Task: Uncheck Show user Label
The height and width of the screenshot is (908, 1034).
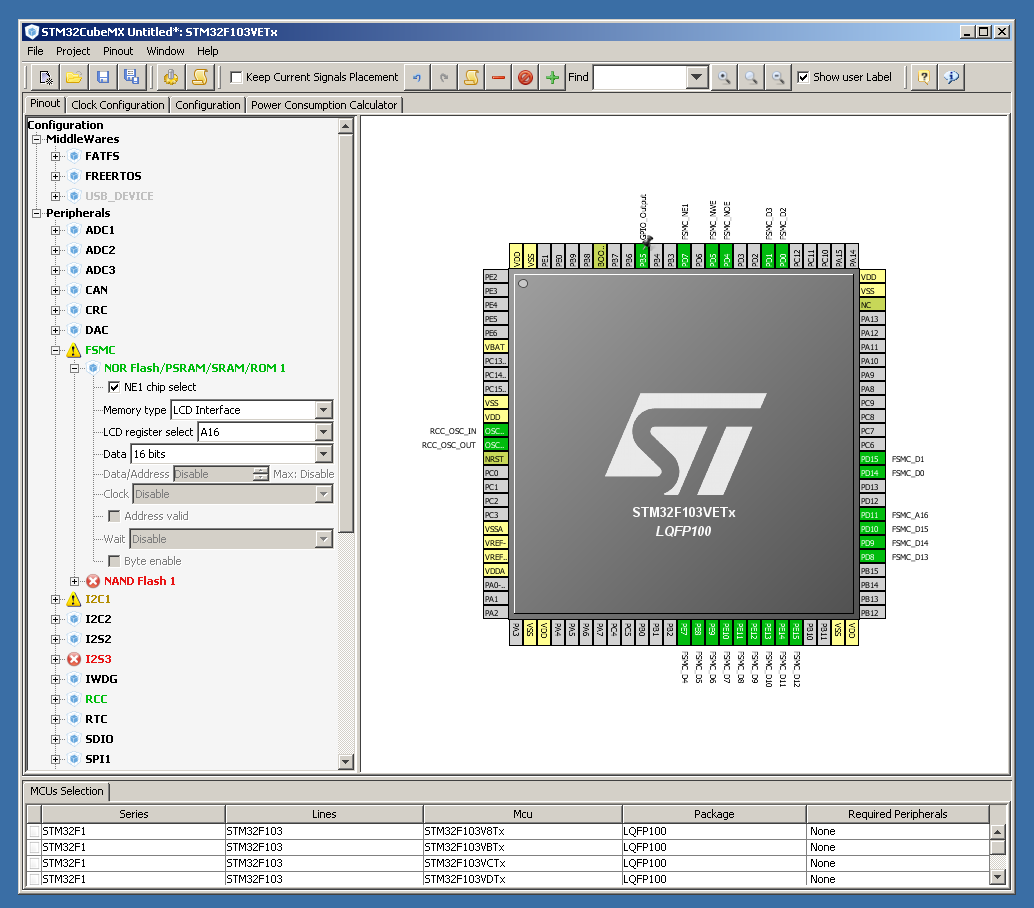Action: pos(803,77)
